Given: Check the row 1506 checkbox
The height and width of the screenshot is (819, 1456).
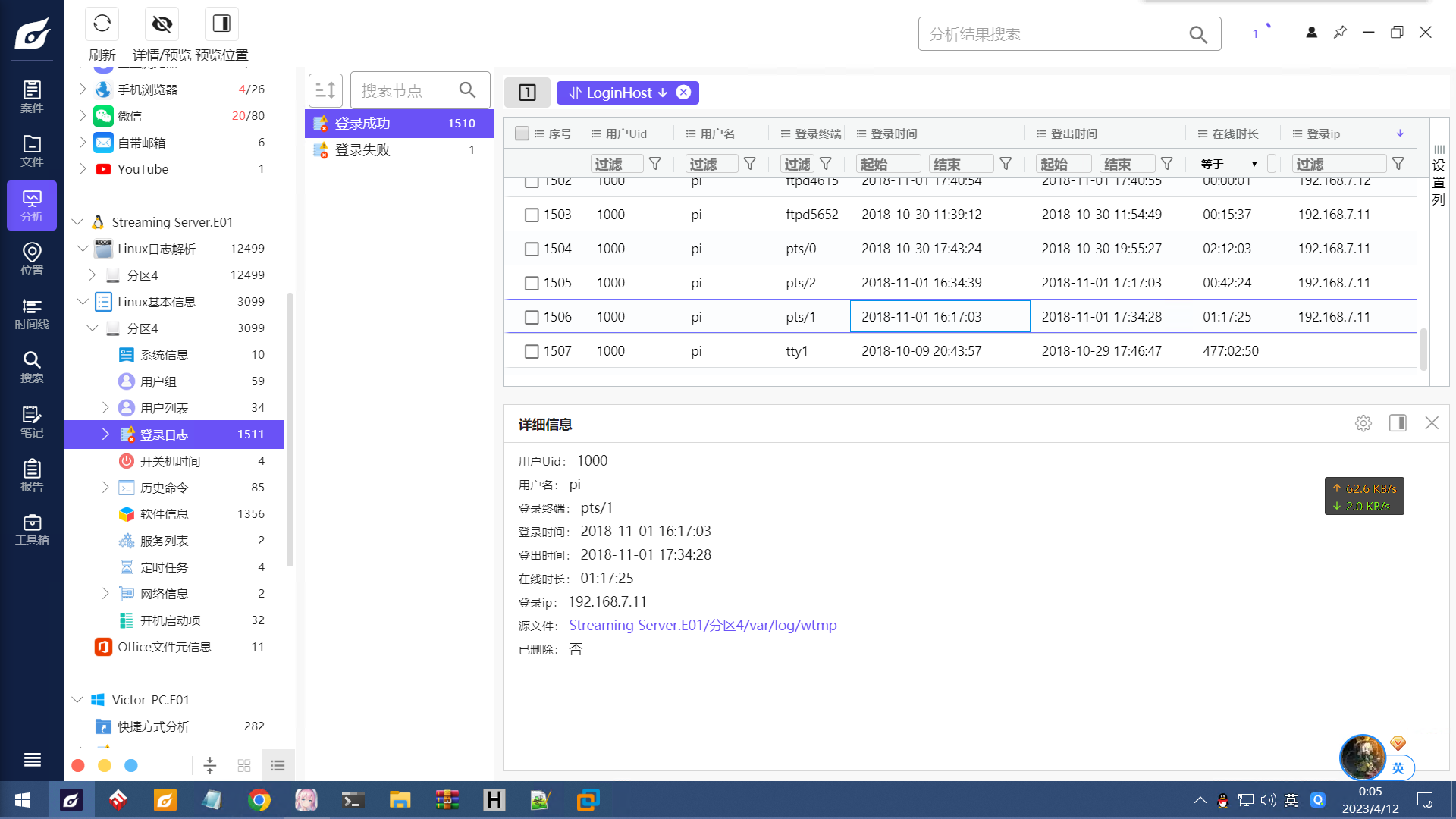Looking at the screenshot, I should (532, 318).
